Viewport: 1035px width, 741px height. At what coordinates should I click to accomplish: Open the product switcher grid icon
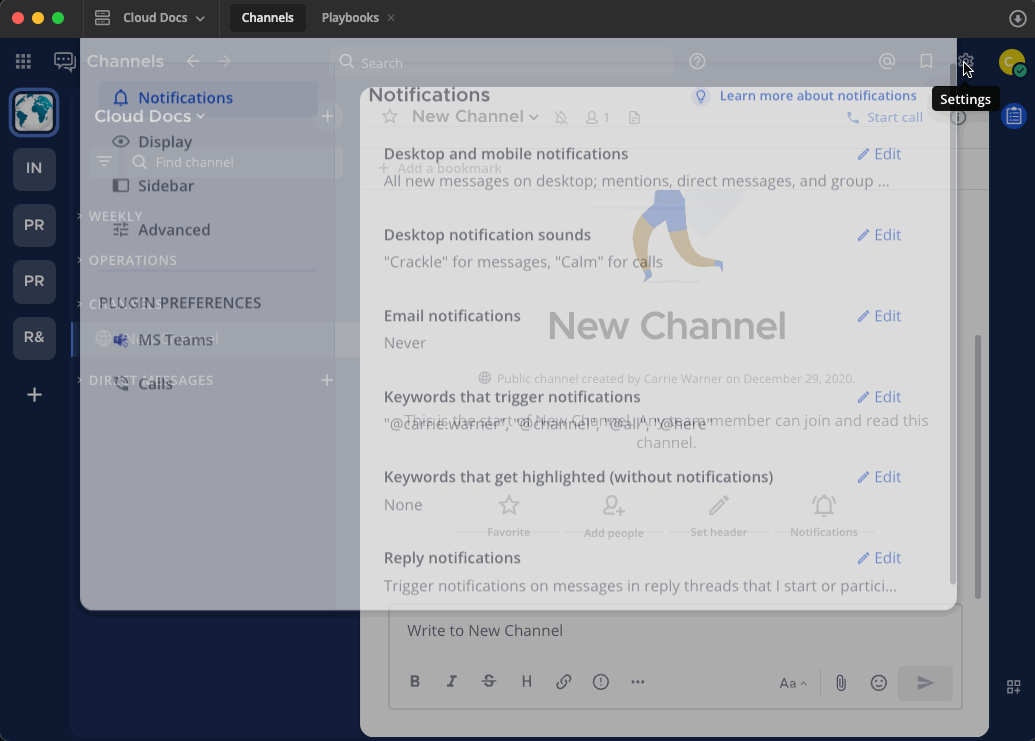tap(23, 62)
